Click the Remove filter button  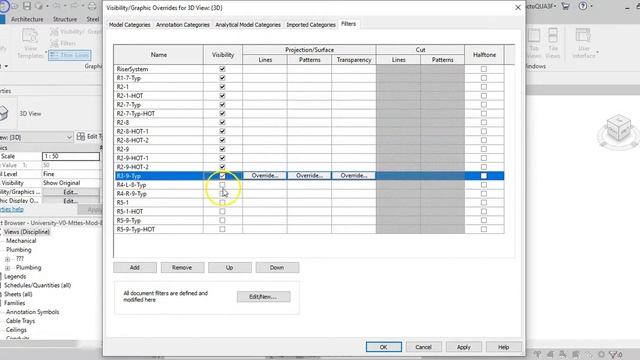182,267
